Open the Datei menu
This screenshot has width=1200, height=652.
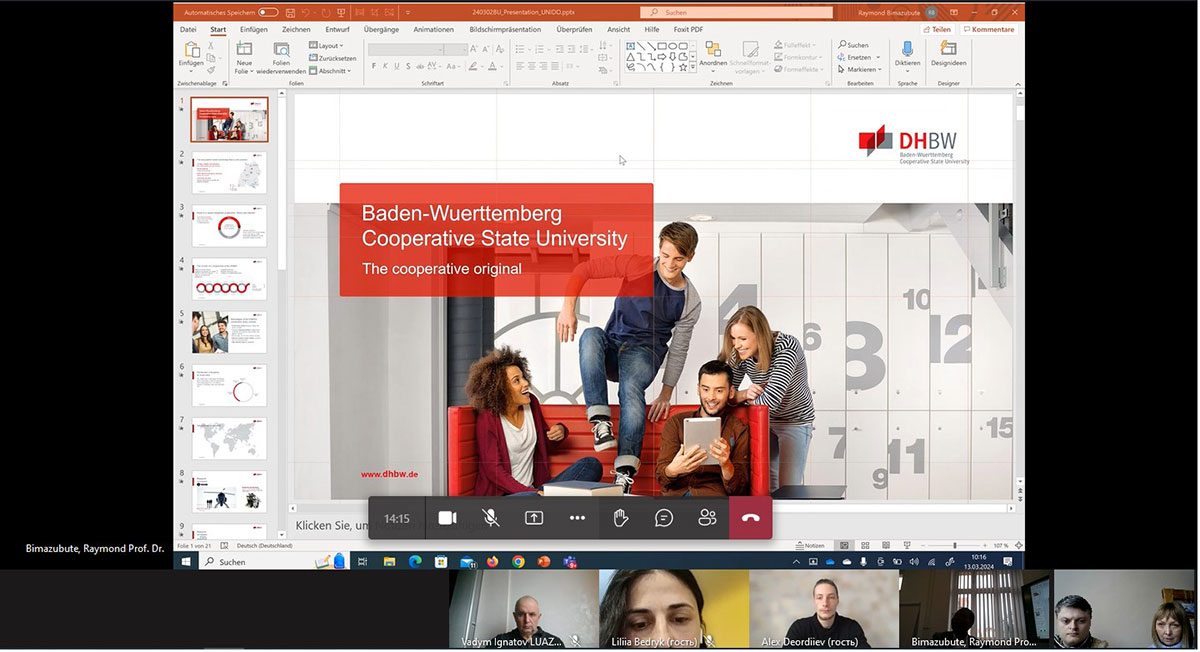tap(188, 29)
